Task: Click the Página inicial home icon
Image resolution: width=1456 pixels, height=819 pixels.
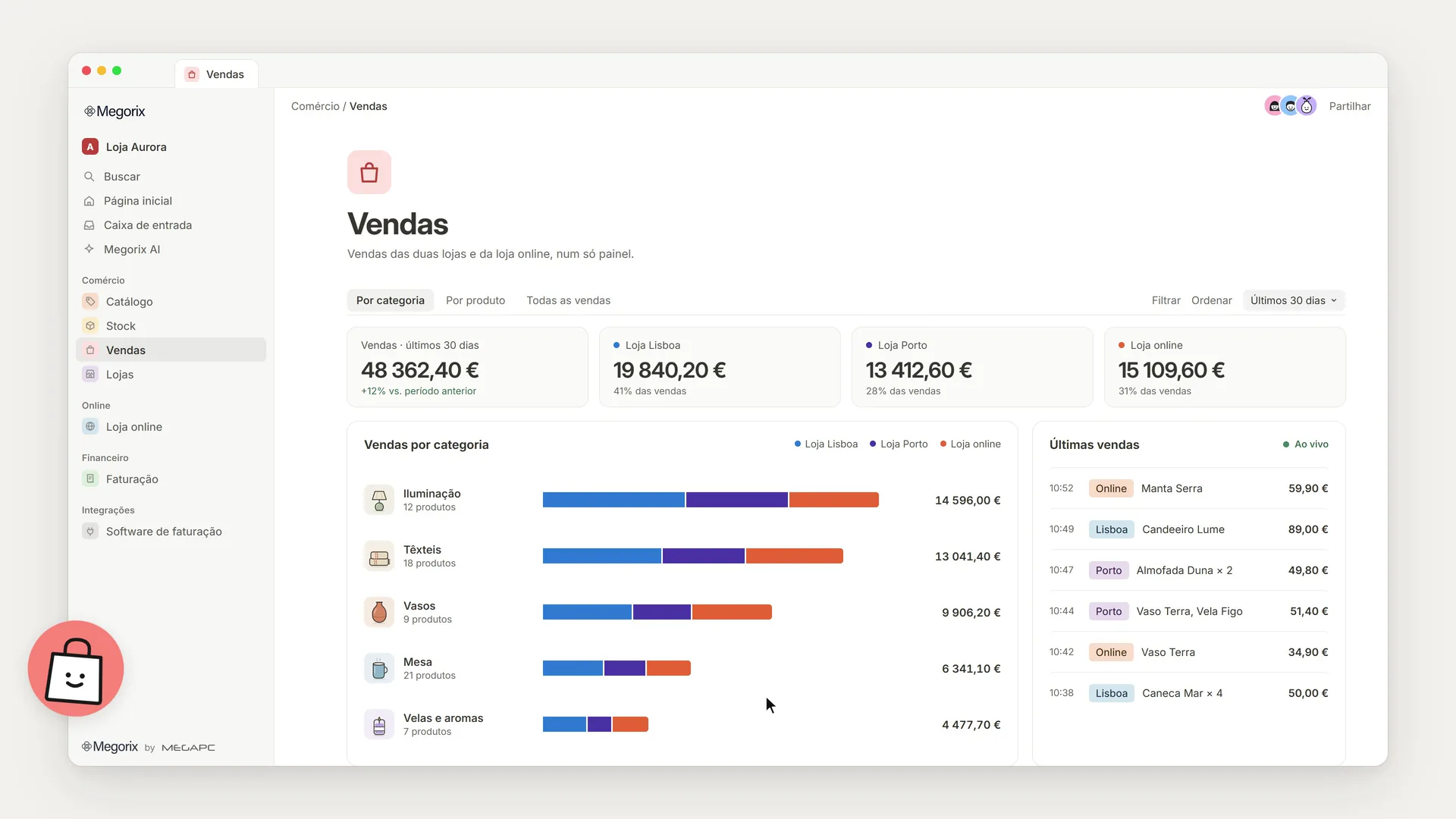Action: pos(89,201)
